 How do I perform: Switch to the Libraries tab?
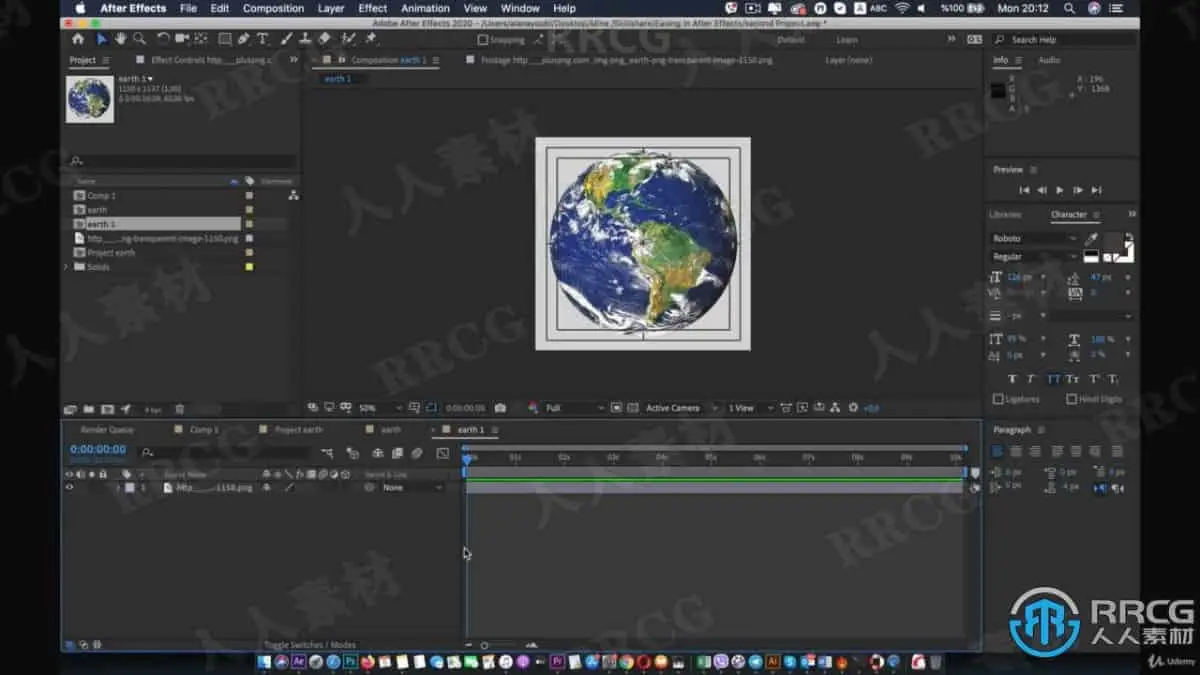point(1005,214)
